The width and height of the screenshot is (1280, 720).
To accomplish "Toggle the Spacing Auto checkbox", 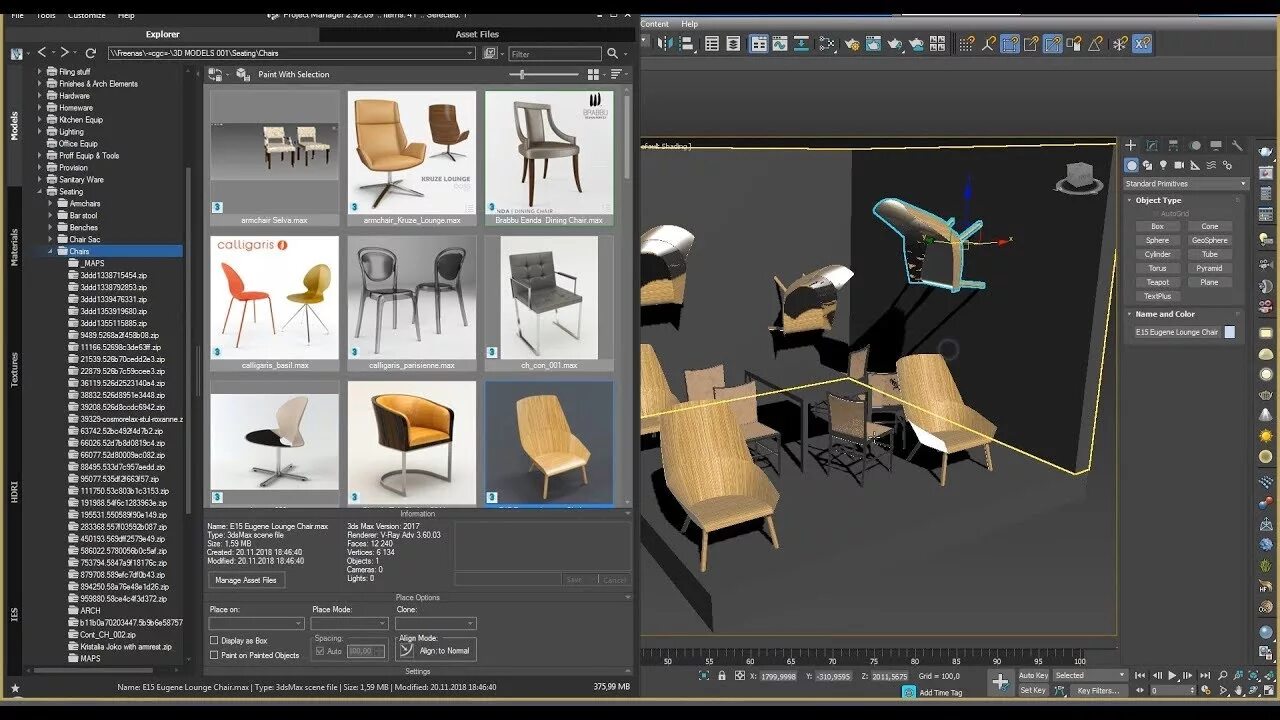I will 320,651.
